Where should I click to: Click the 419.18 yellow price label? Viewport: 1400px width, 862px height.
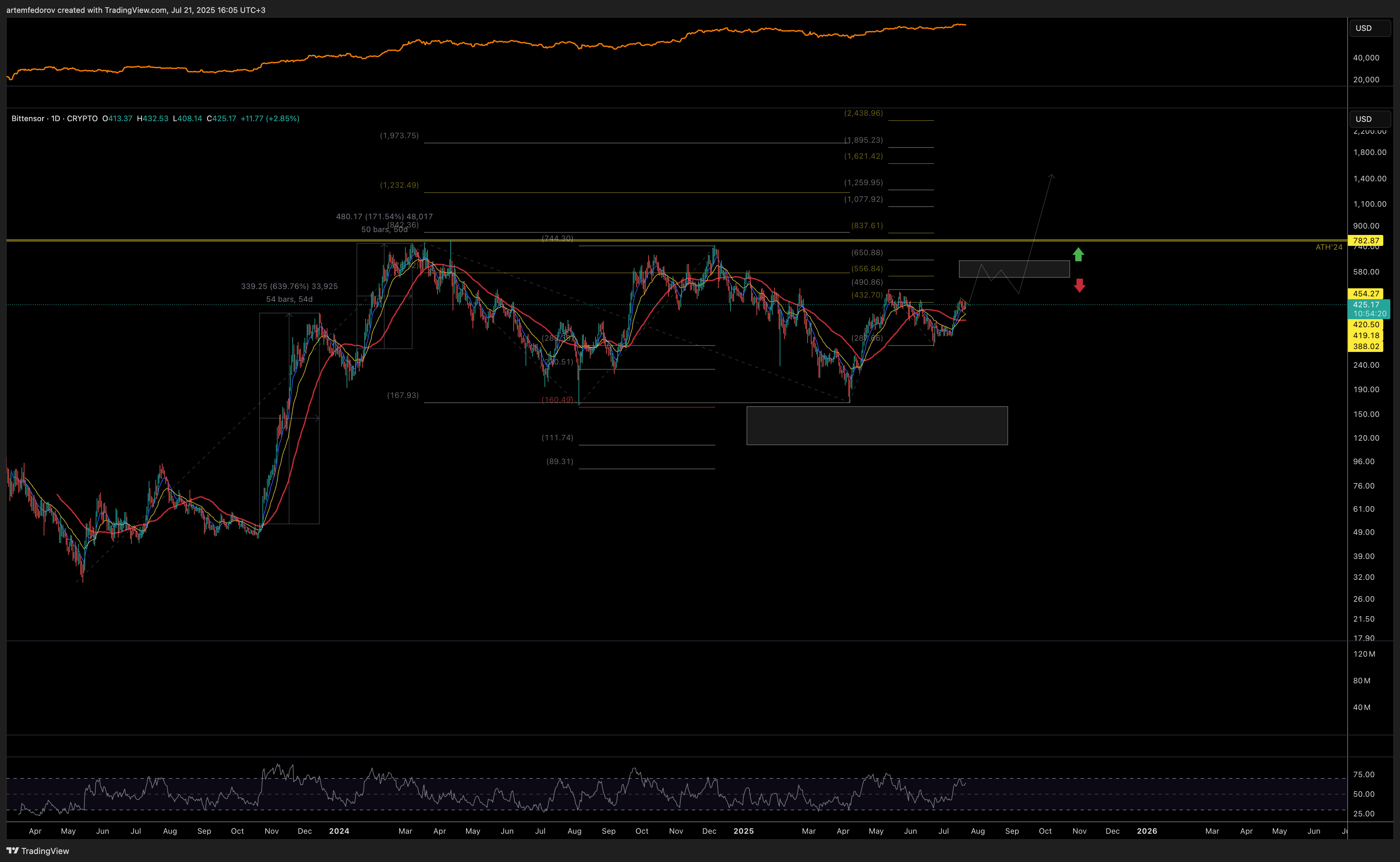1366,335
